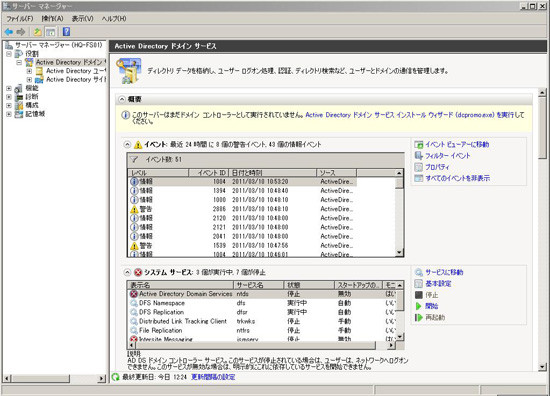Collapse the システム サービス section chevron
This screenshot has height=396, width=550.
127,272
